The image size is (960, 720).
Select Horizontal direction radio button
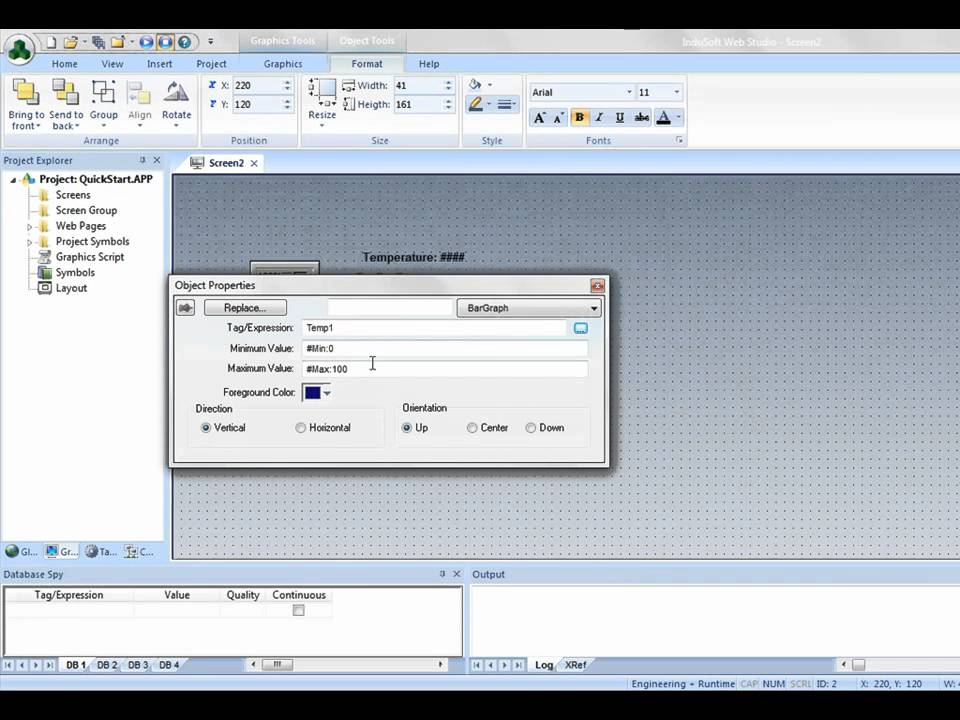pyautogui.click(x=301, y=428)
